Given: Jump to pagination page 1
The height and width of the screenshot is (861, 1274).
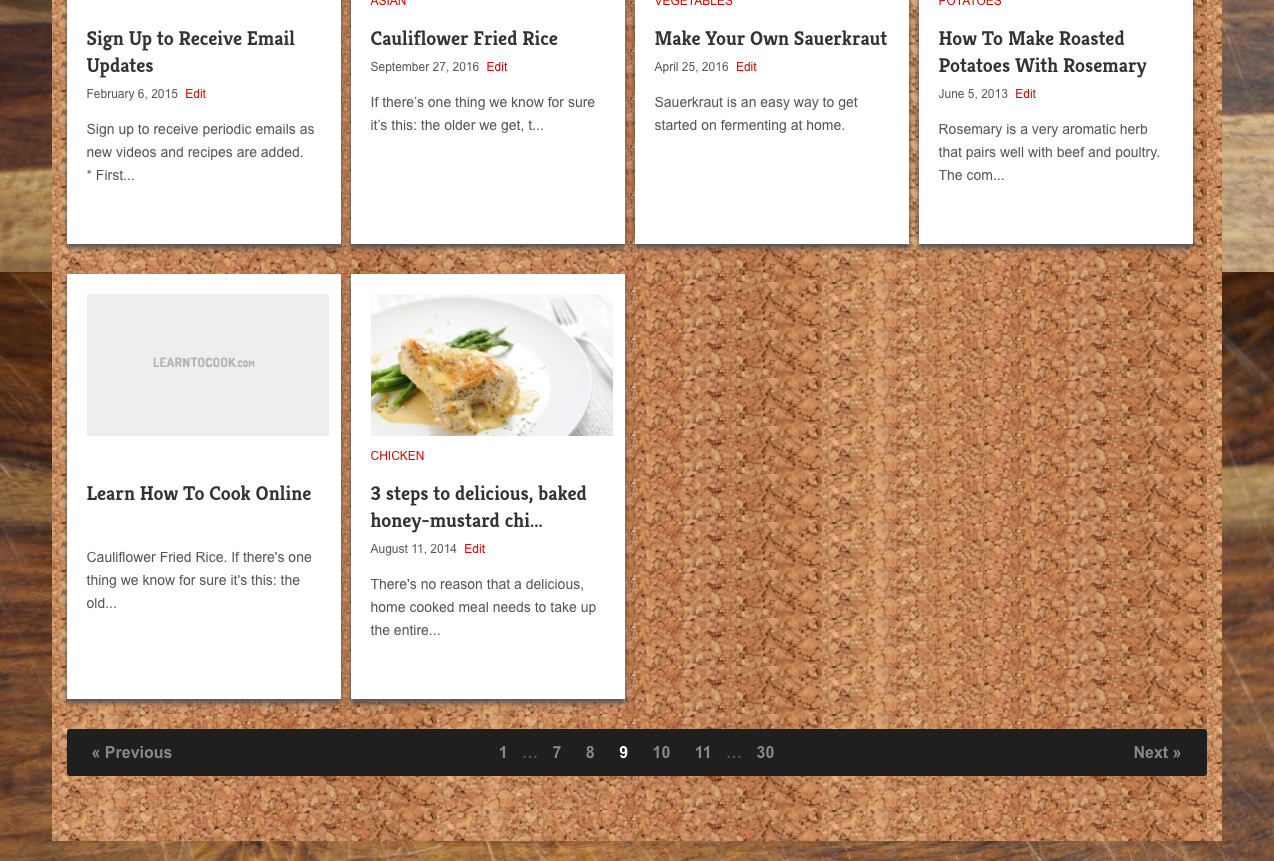Looking at the screenshot, I should pyautogui.click(x=503, y=753).
